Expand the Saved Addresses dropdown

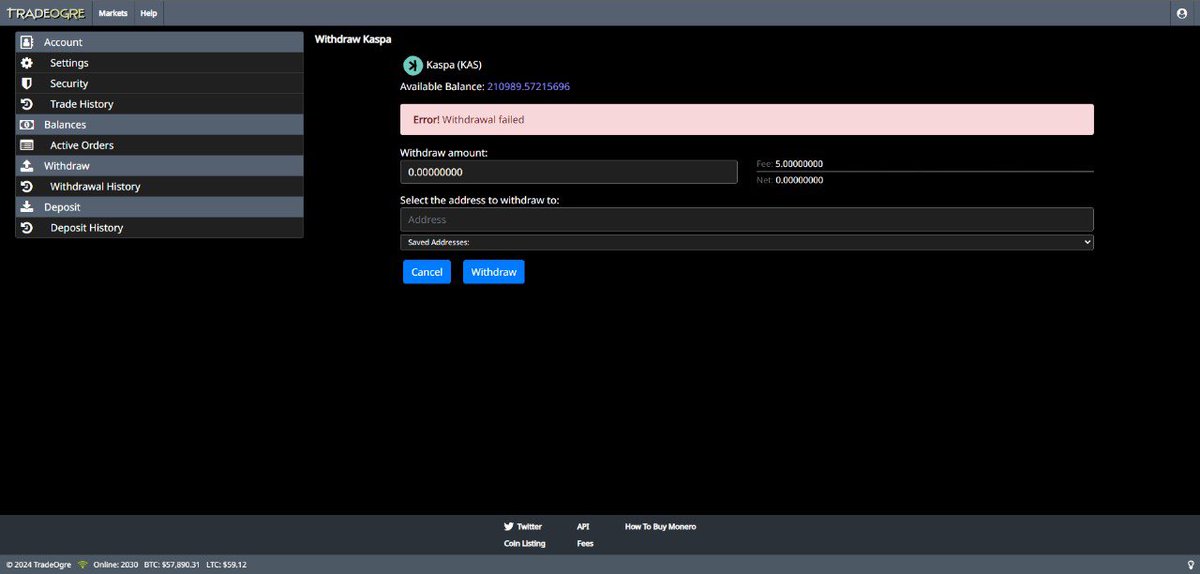tap(747, 242)
